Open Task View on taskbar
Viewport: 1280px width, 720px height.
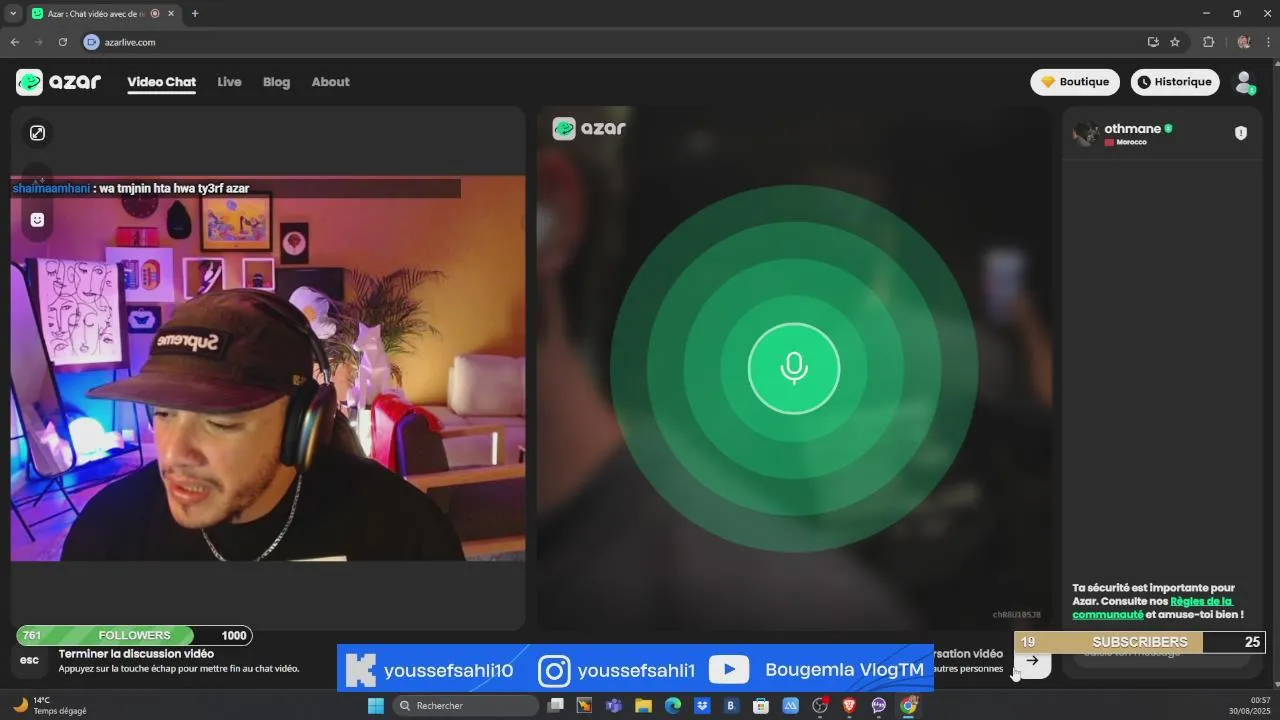555,706
